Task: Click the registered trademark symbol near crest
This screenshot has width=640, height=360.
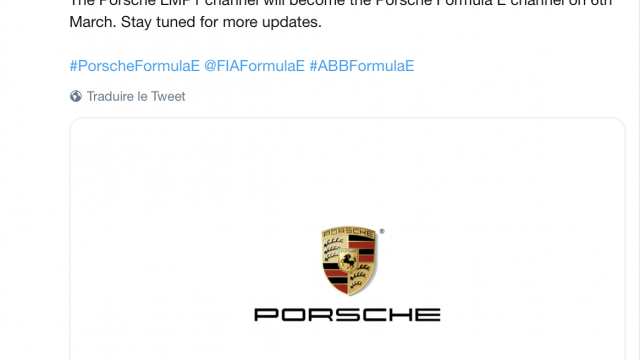Action: coord(382,231)
